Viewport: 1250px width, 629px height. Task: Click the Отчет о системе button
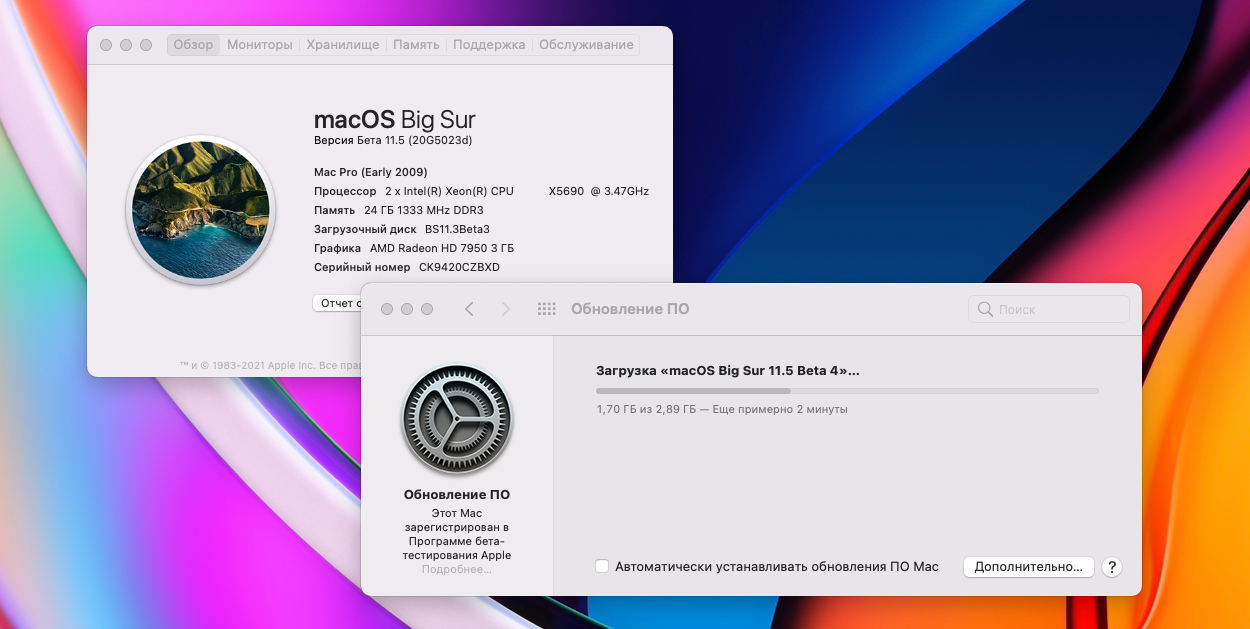point(338,303)
